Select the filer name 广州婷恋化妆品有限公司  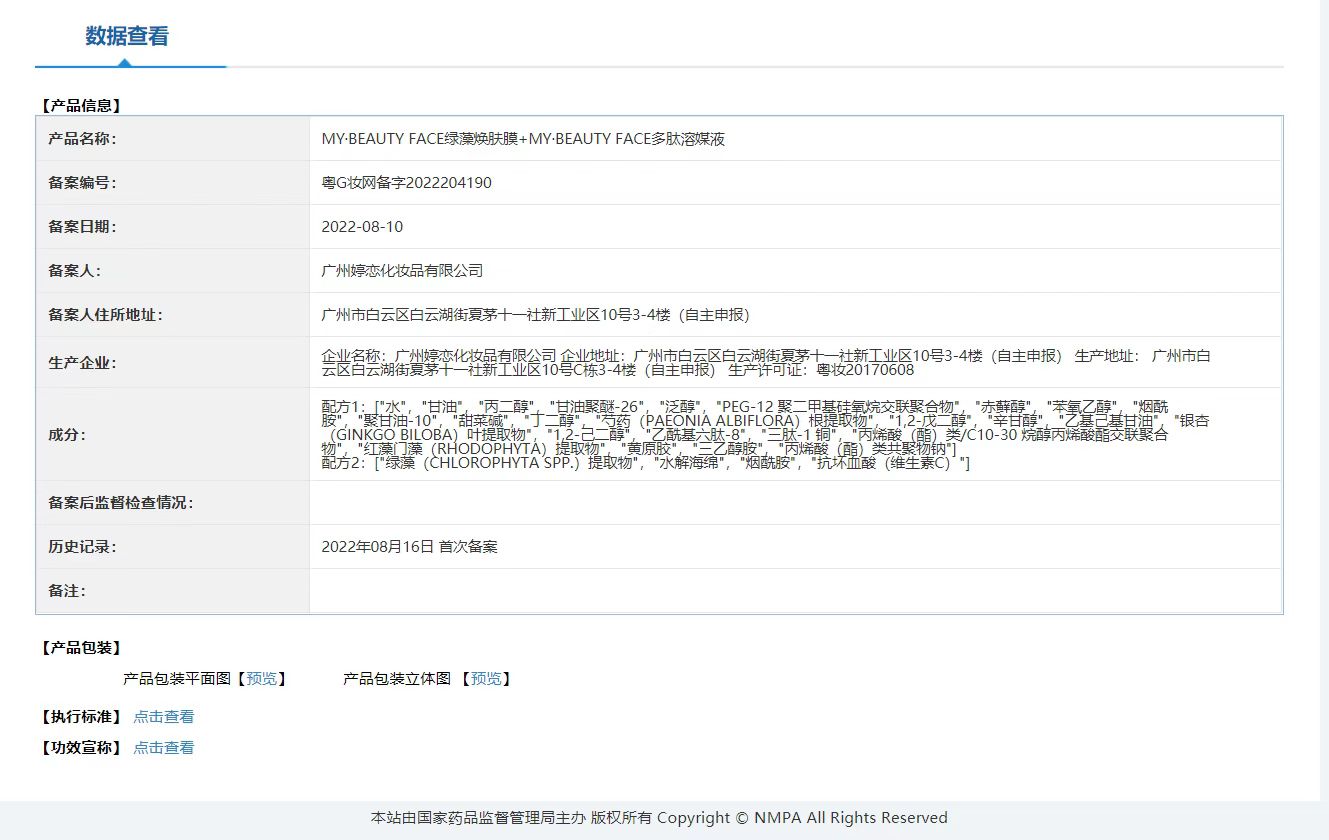[402, 271]
